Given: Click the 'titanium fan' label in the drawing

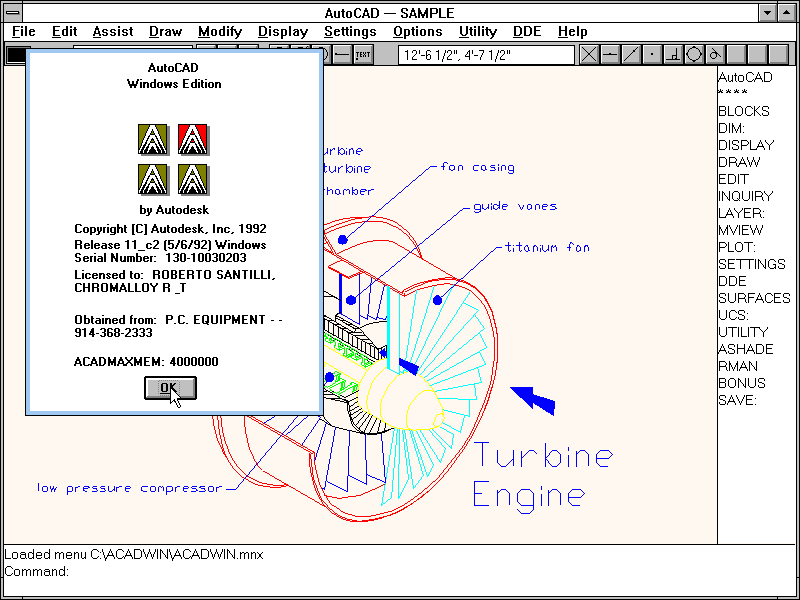Looking at the screenshot, I should [547, 247].
